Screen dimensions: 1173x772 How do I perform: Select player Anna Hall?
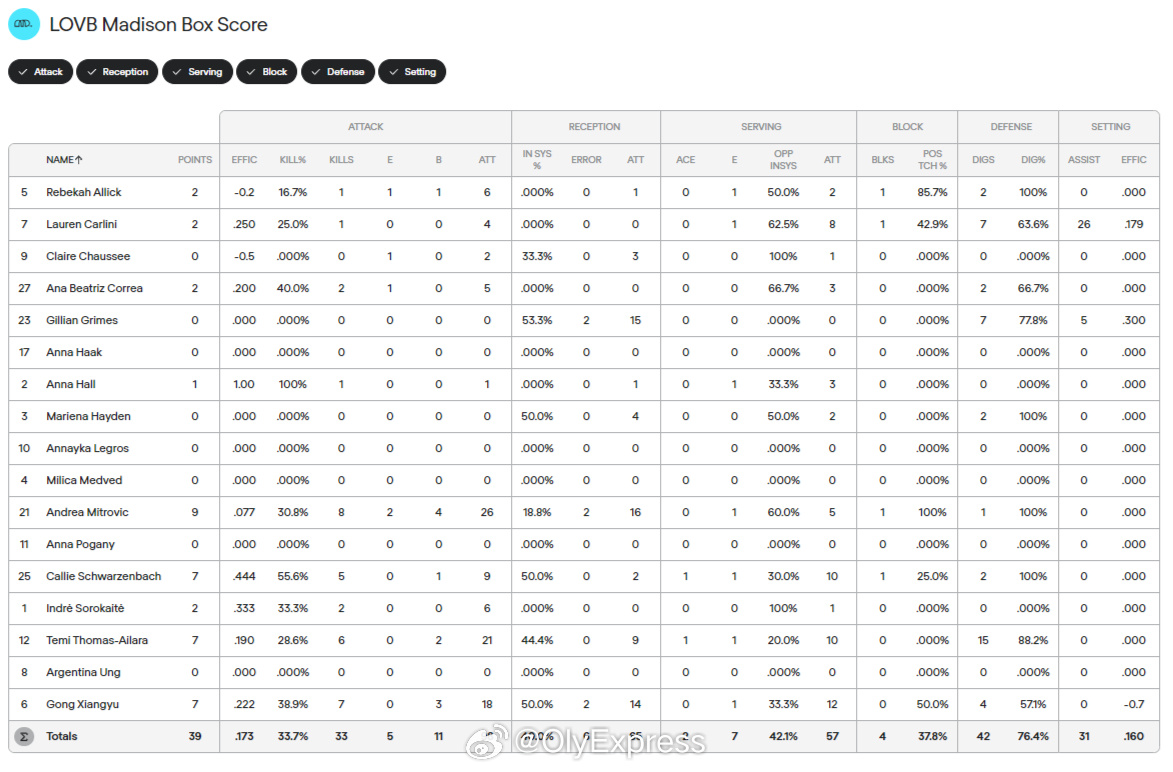[71, 385]
